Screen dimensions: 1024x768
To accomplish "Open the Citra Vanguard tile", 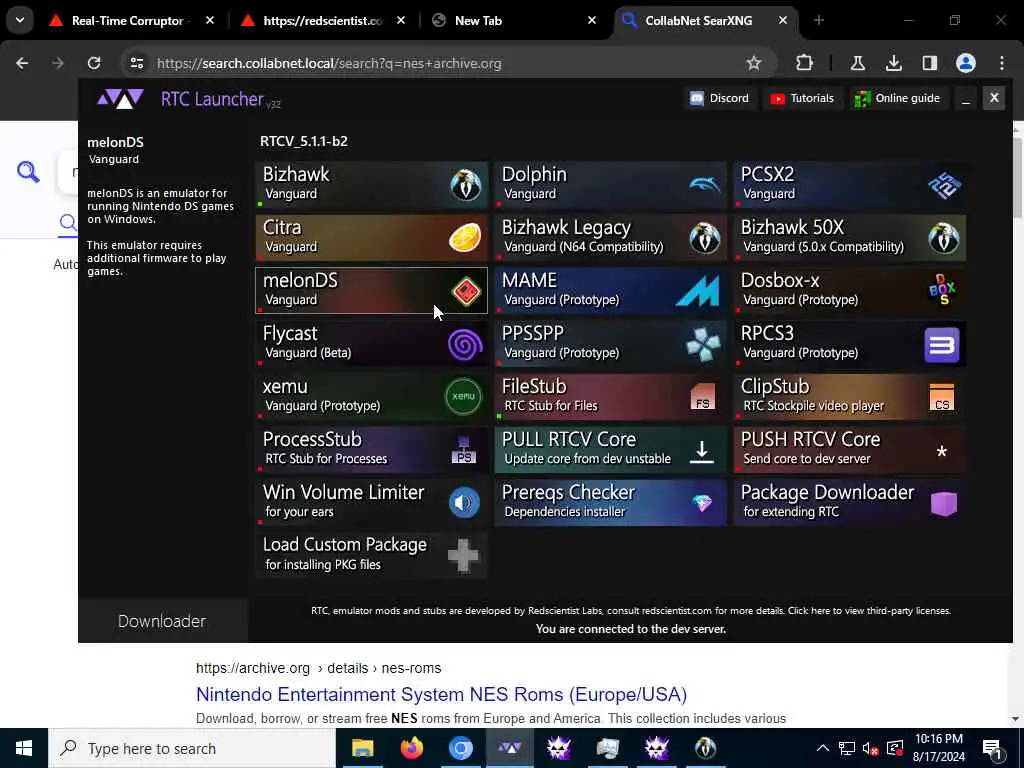I will coord(371,237).
